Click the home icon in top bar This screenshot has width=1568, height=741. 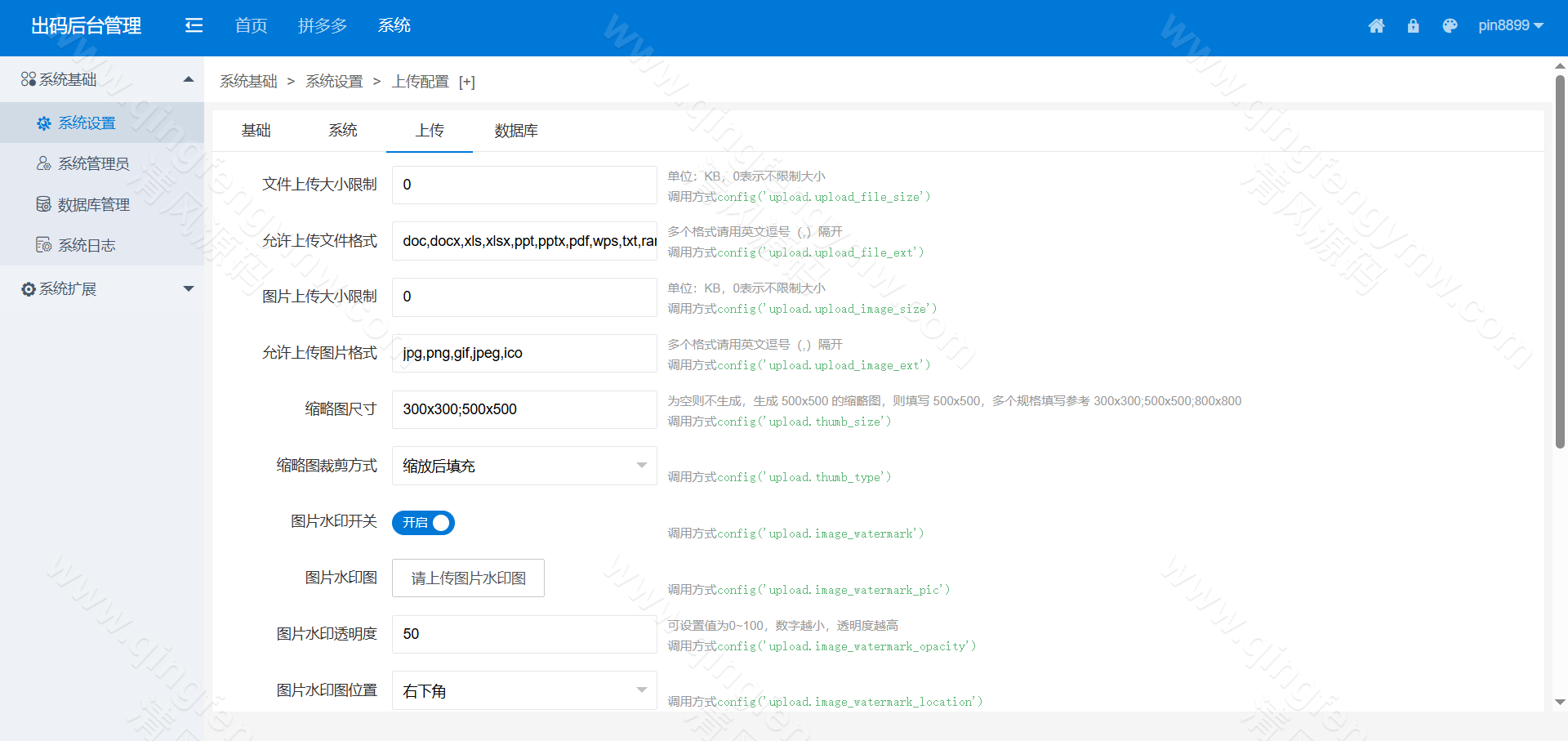coord(1376,26)
